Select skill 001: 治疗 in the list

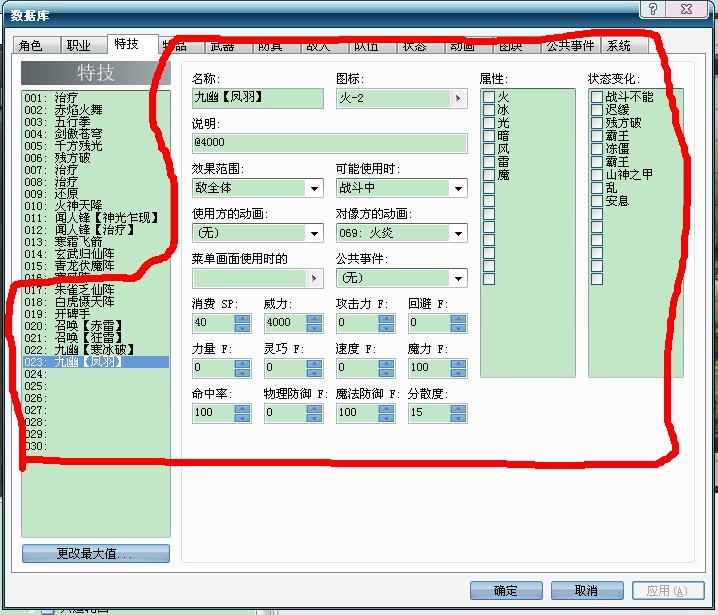(x=96, y=98)
